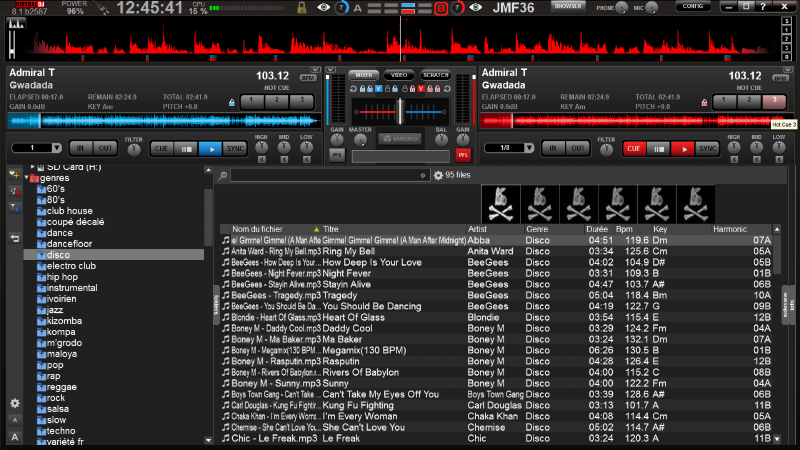Click the padlock icon in the top bar
Image resolution: width=800 pixels, height=450 pixels.
click(x=302, y=8)
